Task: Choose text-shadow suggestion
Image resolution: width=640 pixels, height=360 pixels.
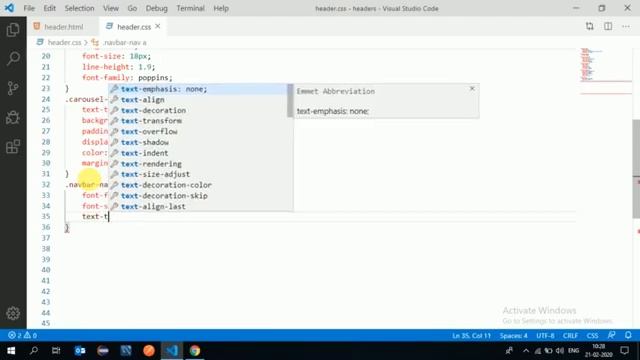Action: [198, 142]
